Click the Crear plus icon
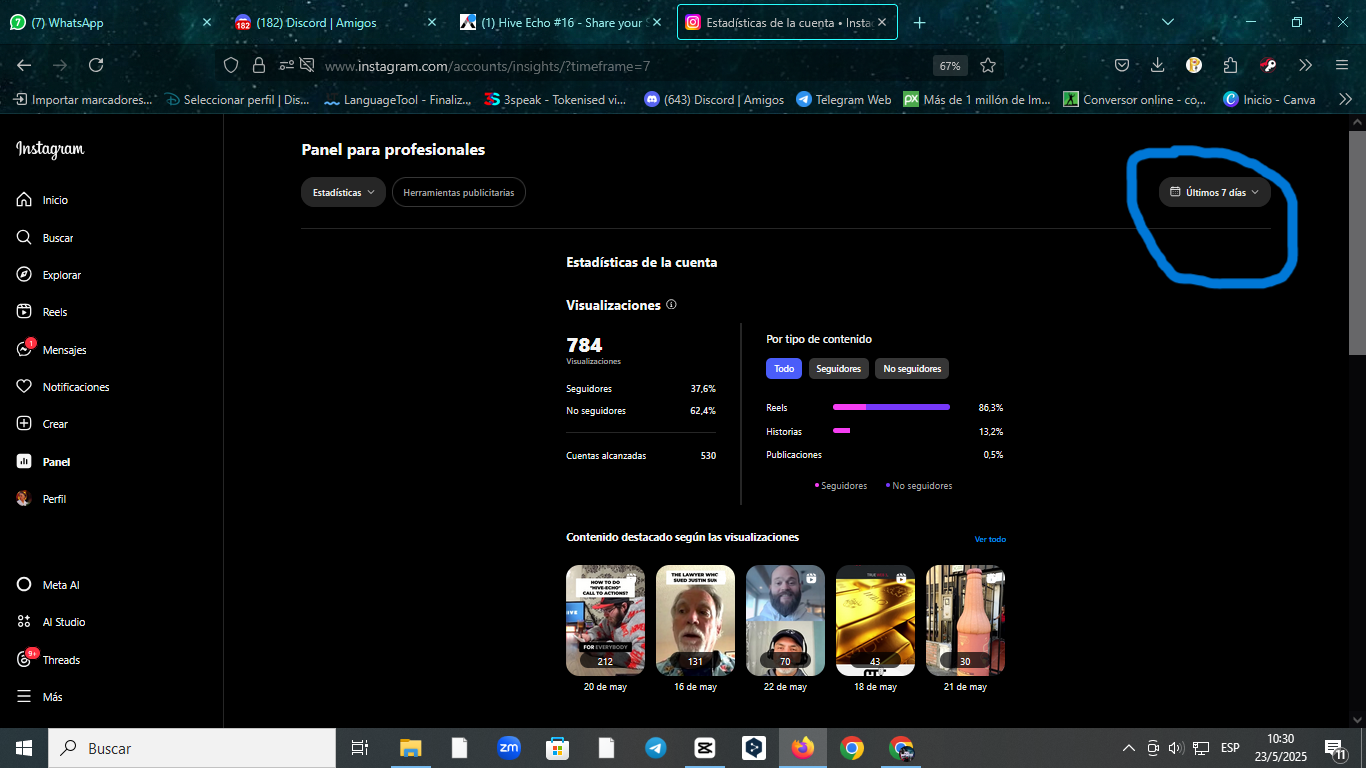The height and width of the screenshot is (768, 1366). [x=24, y=424]
